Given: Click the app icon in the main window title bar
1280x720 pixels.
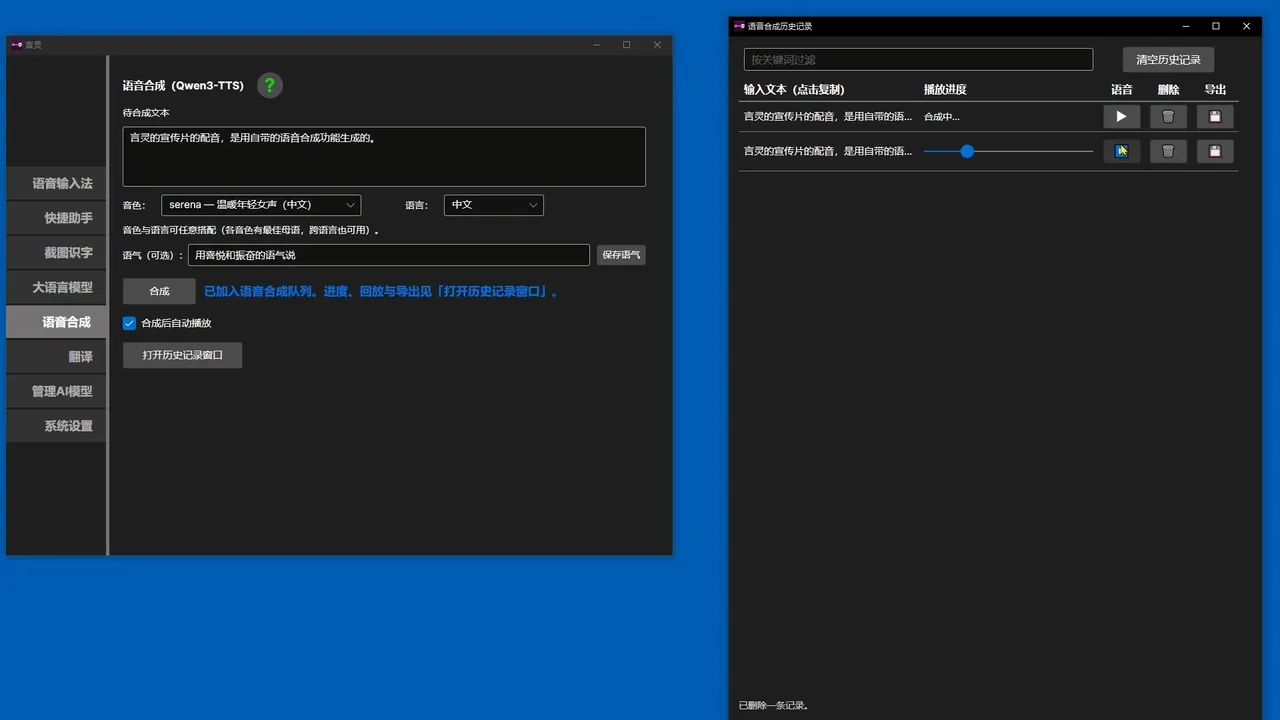Looking at the screenshot, I should pos(17,45).
